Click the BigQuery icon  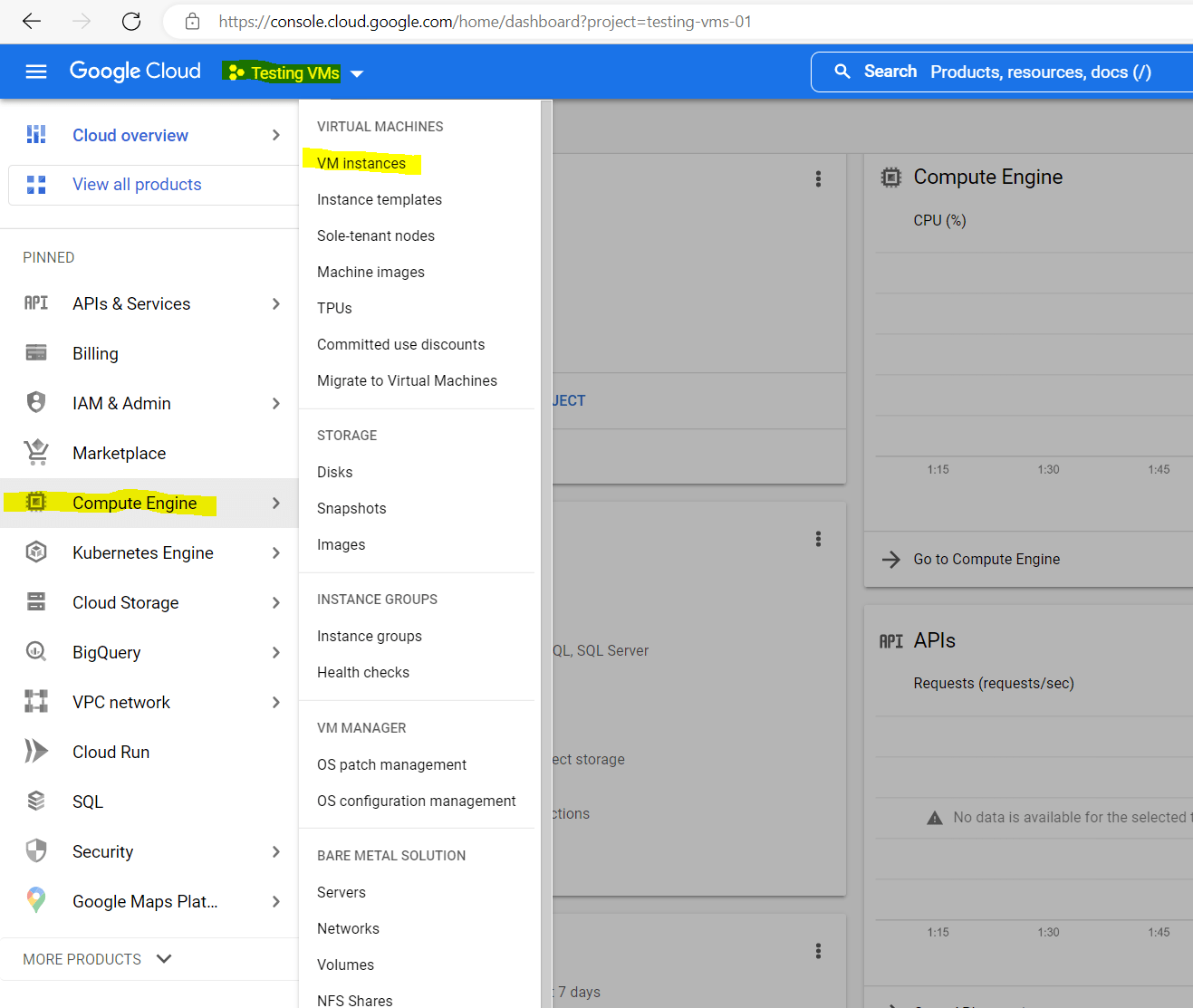(x=36, y=651)
